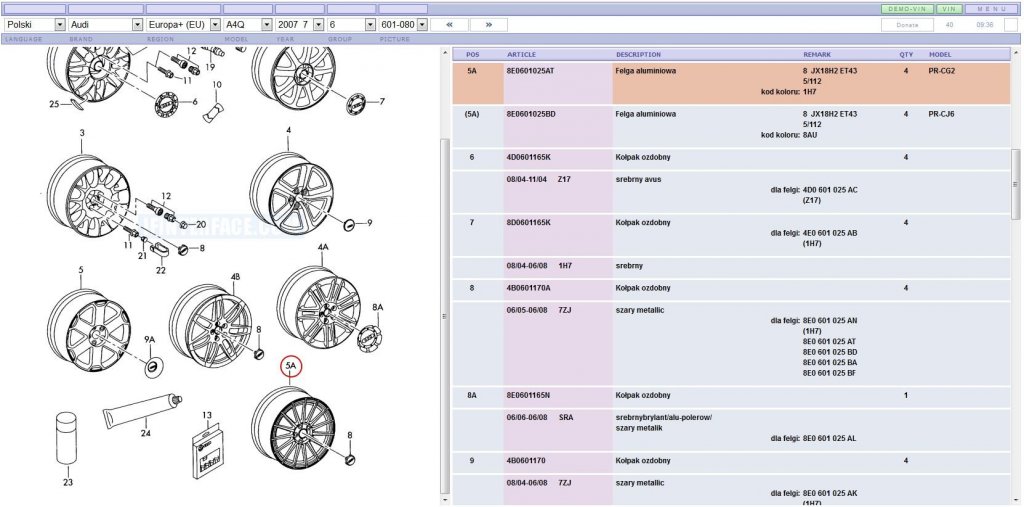Open the MENU button
1024x507 pixels.
click(x=992, y=9)
